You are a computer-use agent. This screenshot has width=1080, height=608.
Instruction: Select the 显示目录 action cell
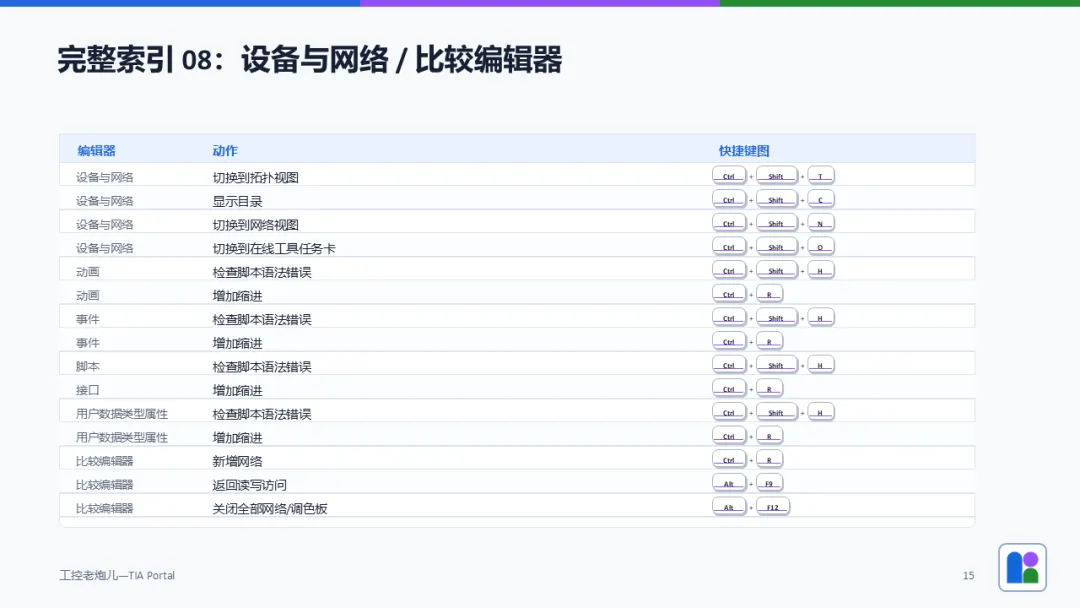[x=238, y=201]
